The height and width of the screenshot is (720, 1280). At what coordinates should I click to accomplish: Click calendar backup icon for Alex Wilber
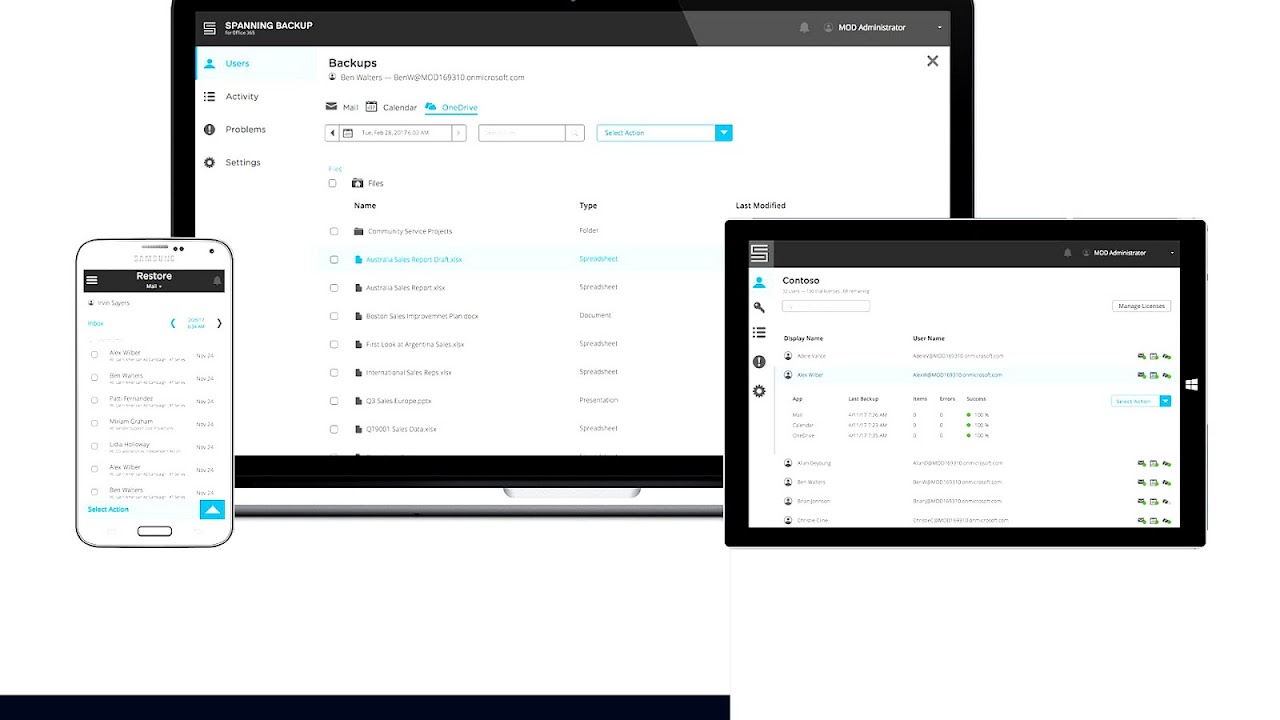point(1154,375)
